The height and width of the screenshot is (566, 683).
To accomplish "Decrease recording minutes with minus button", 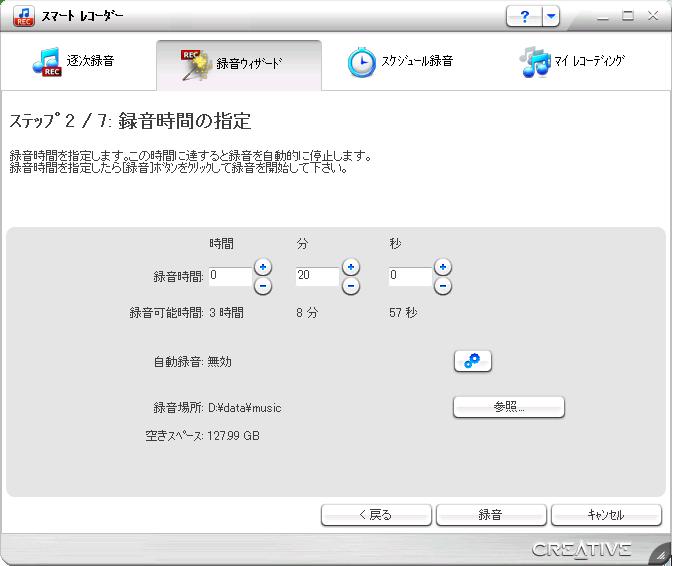I will tap(351, 286).
